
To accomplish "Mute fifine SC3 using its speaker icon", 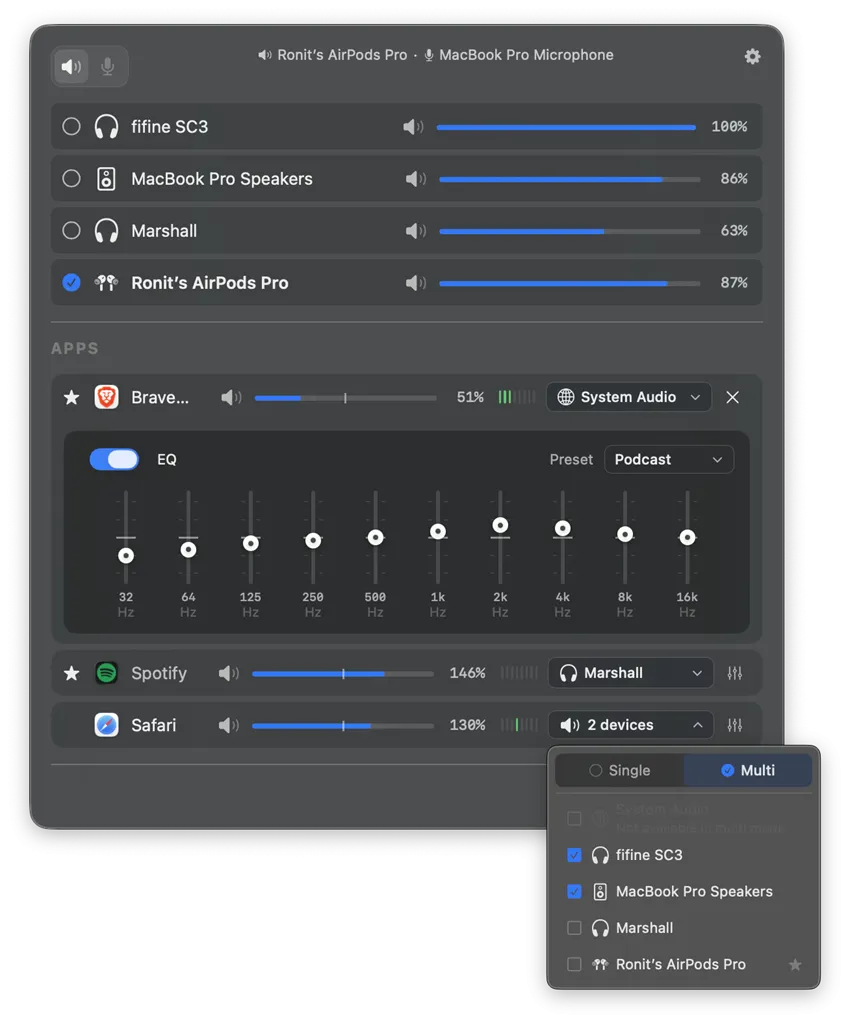I will [x=414, y=127].
